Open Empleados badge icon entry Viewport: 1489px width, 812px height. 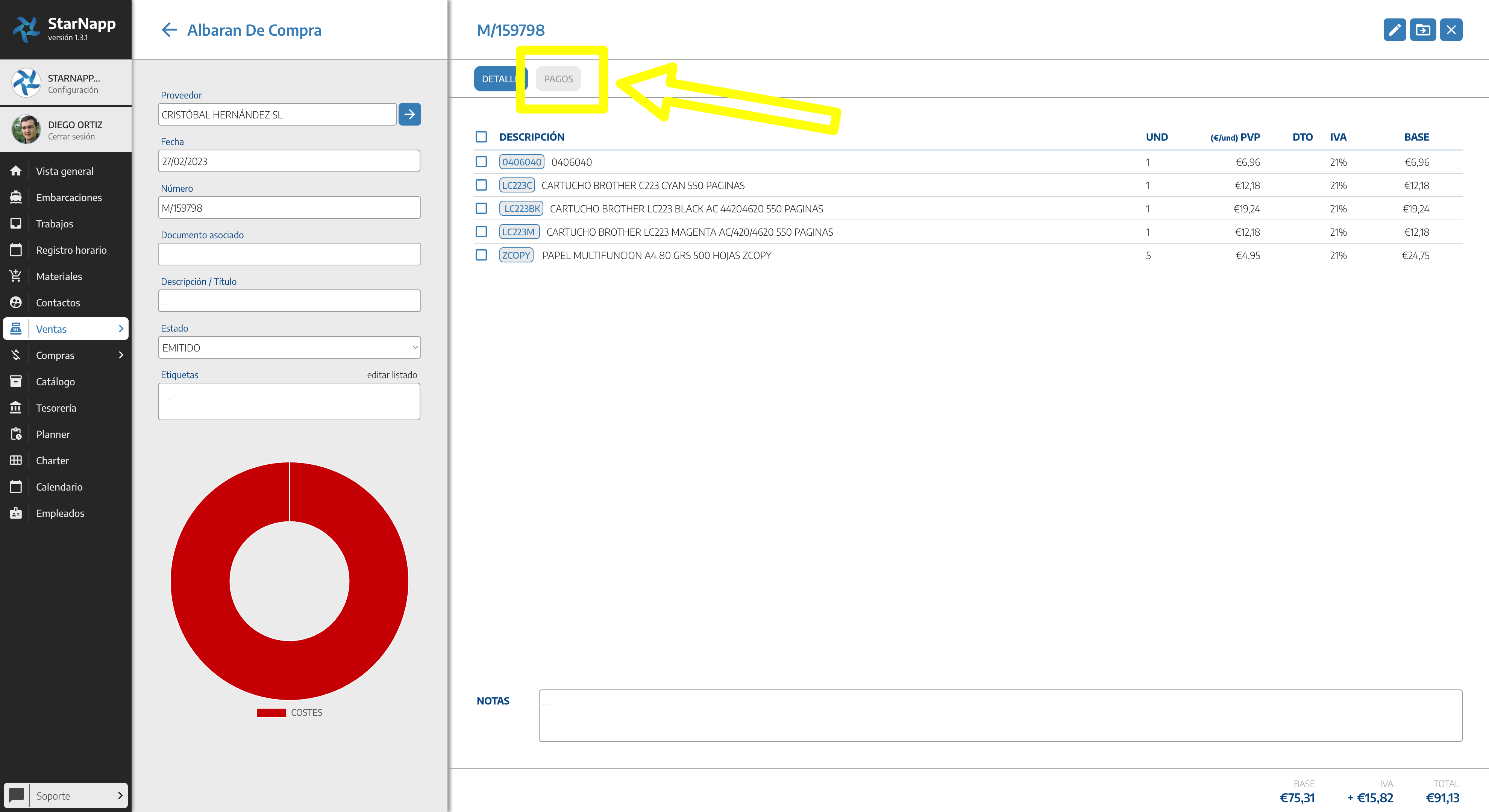[x=16, y=513]
